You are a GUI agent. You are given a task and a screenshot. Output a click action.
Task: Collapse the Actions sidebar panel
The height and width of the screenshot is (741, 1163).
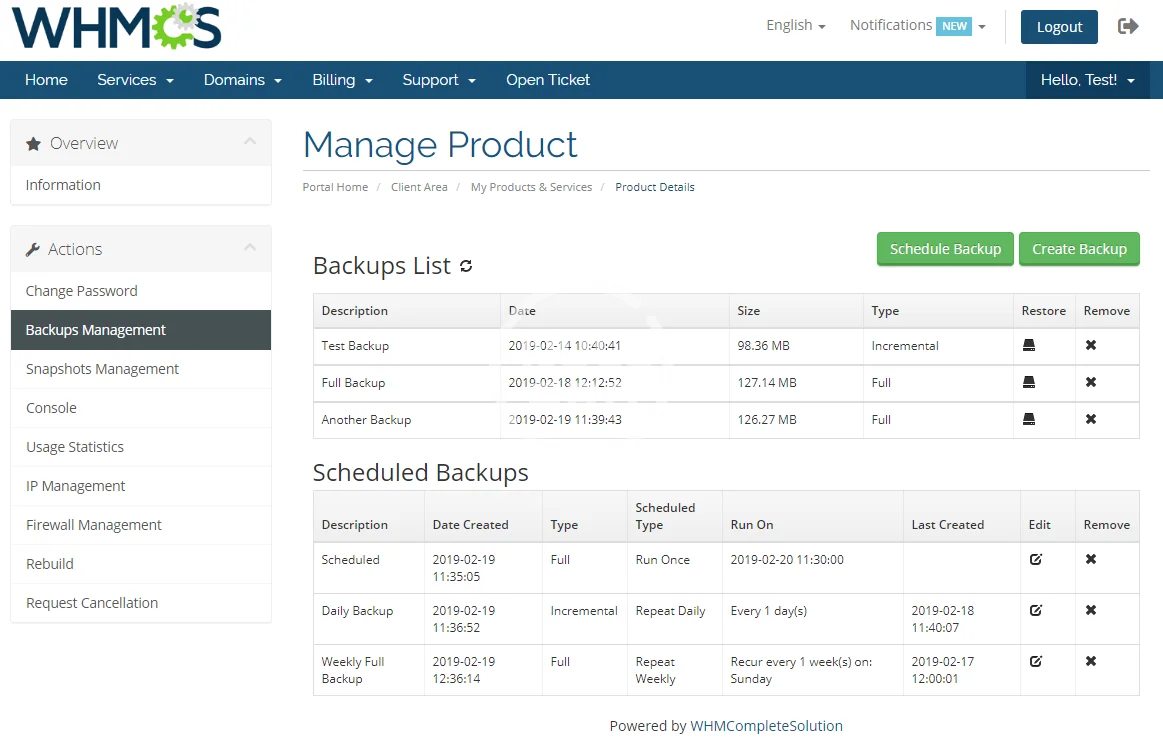(x=250, y=248)
